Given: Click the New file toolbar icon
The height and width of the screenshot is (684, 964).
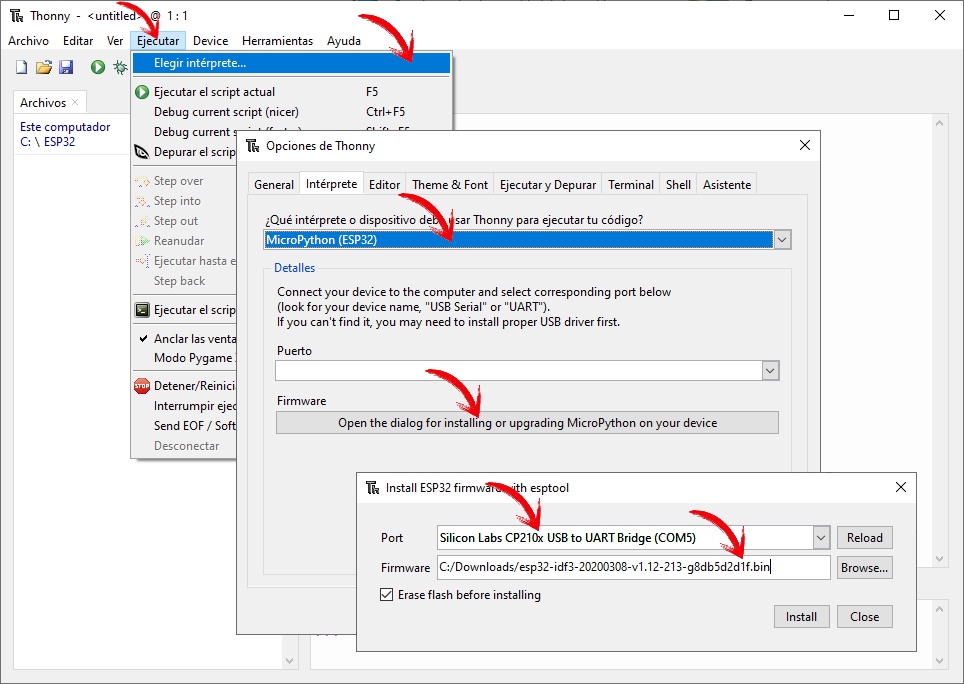Looking at the screenshot, I should click(x=22, y=67).
